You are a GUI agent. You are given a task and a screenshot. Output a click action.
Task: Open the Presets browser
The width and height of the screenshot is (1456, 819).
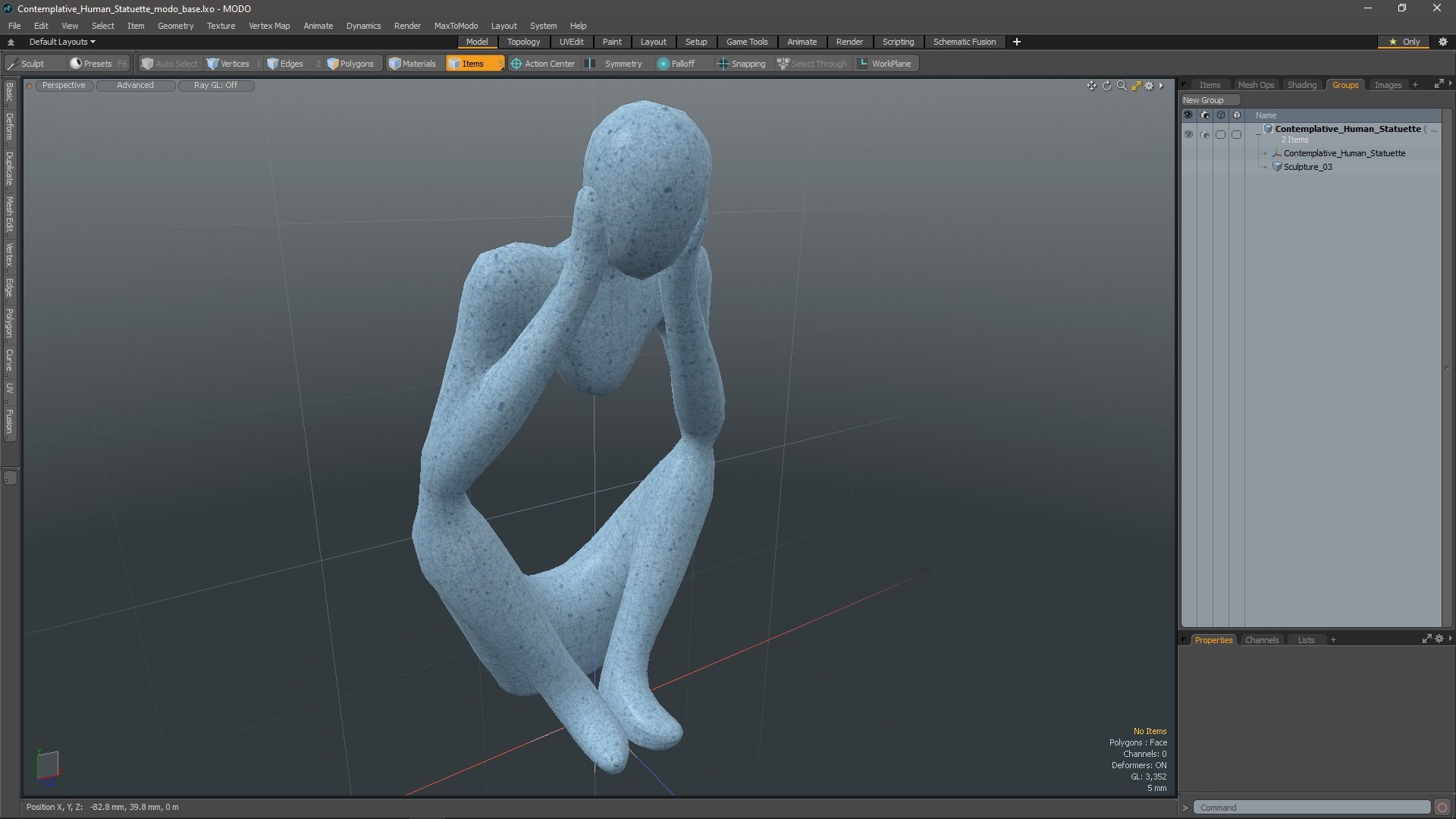click(98, 64)
